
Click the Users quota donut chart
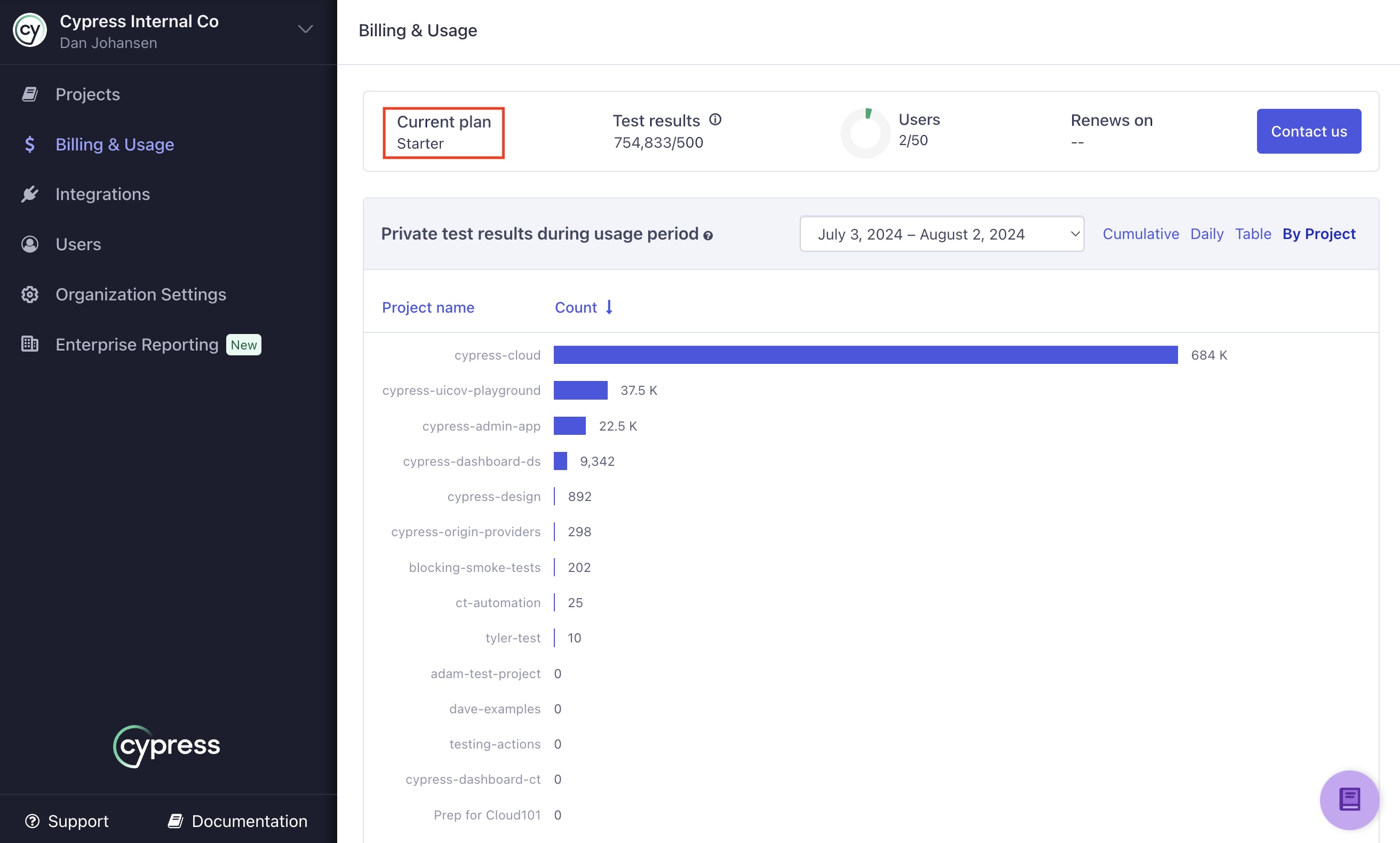pyautogui.click(x=864, y=131)
